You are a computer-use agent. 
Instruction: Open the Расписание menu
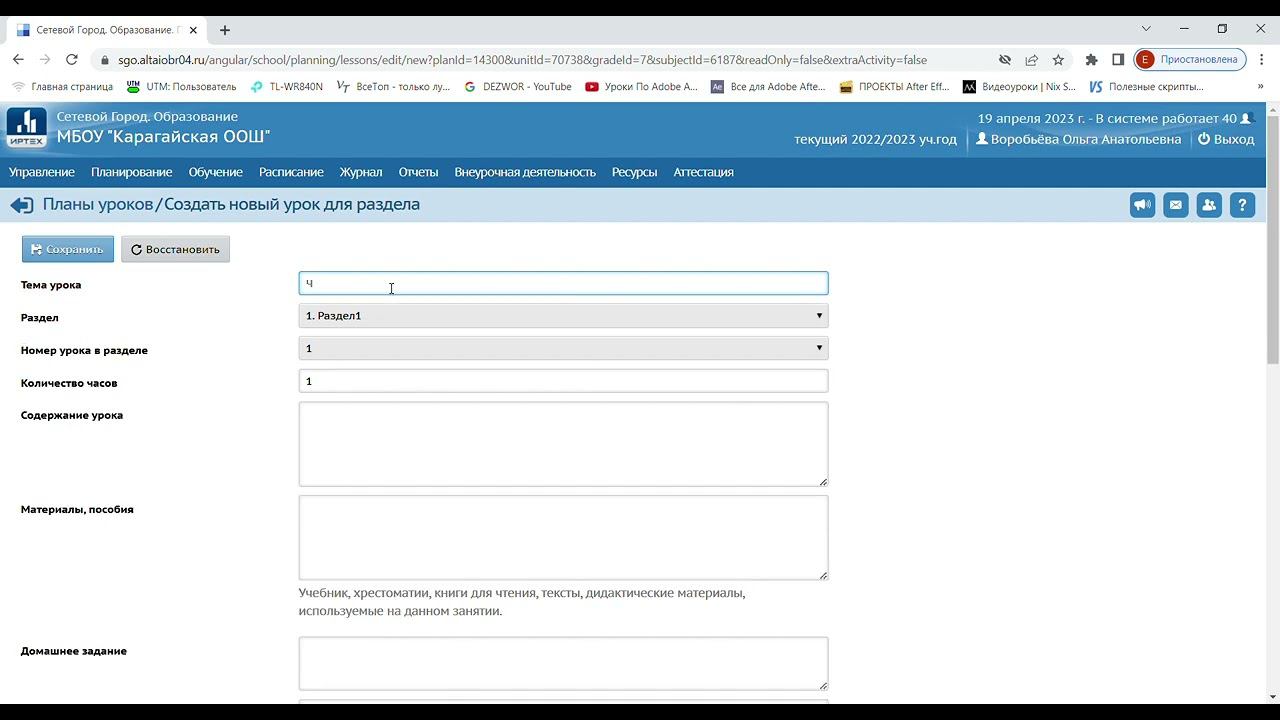[291, 172]
